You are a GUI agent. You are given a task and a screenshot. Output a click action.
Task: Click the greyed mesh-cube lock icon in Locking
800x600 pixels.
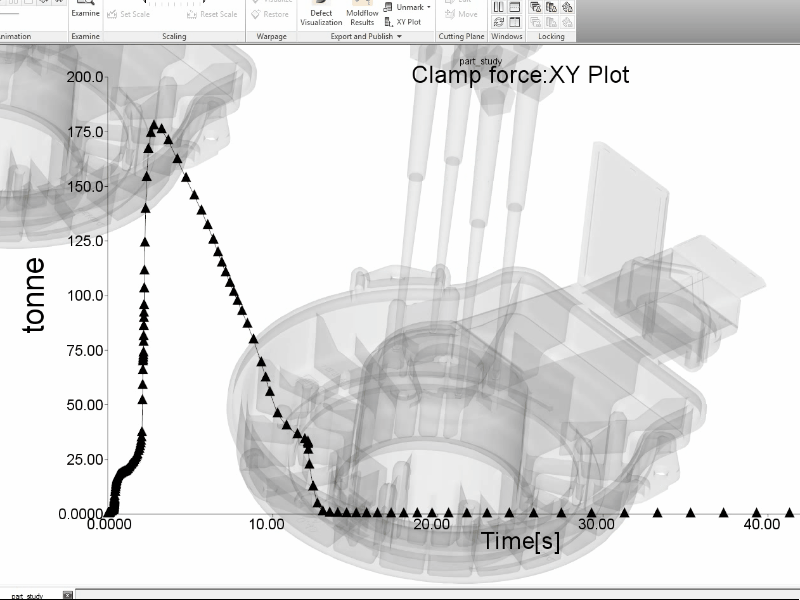click(567, 22)
